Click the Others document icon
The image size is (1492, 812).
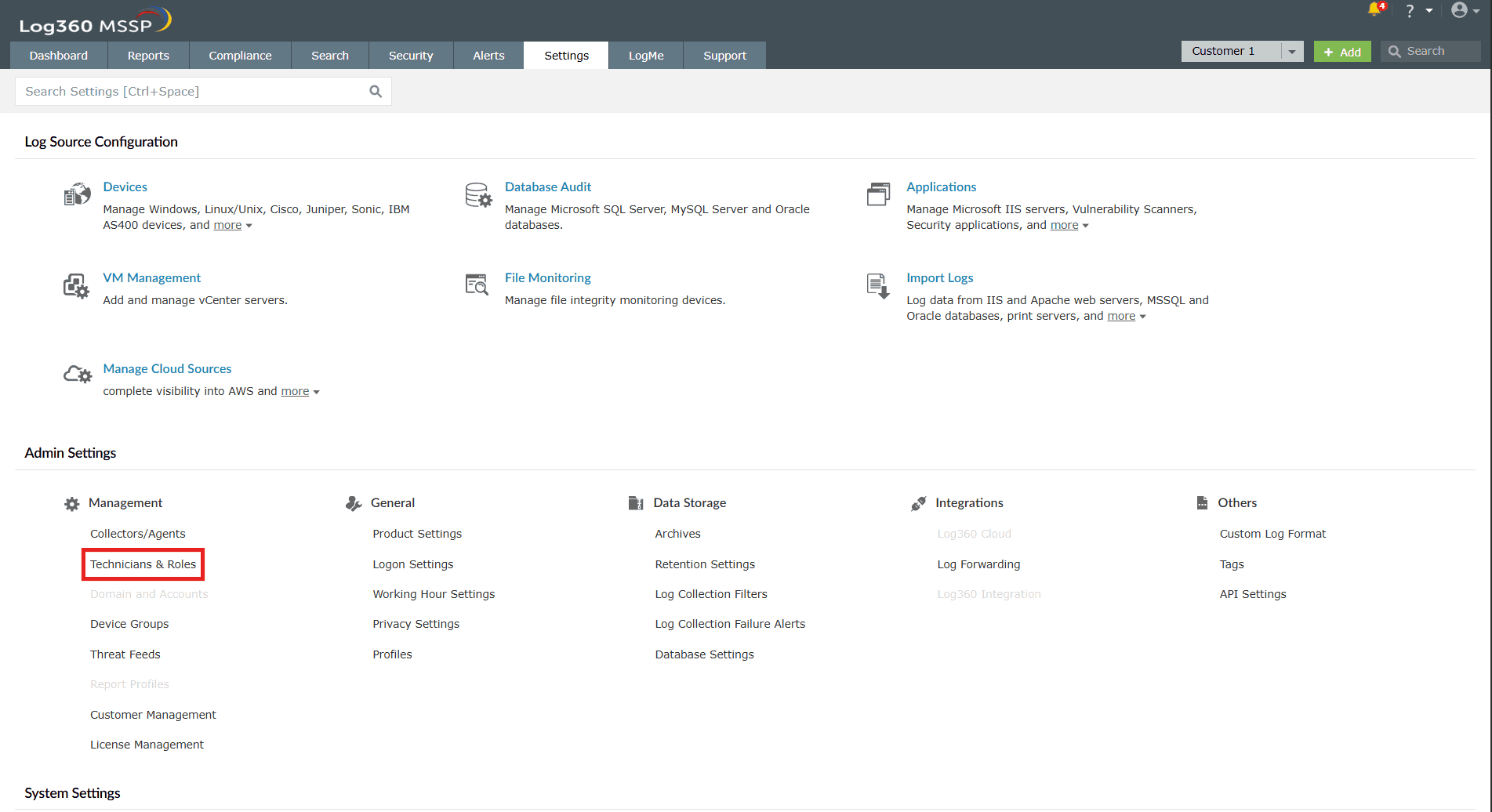pyautogui.click(x=1202, y=503)
